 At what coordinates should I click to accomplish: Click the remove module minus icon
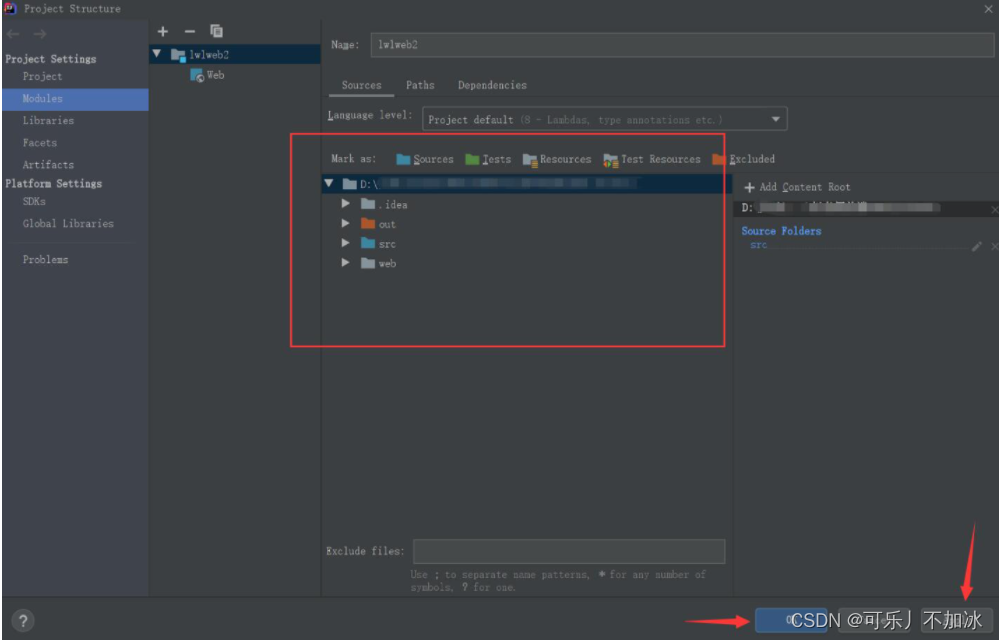190,31
